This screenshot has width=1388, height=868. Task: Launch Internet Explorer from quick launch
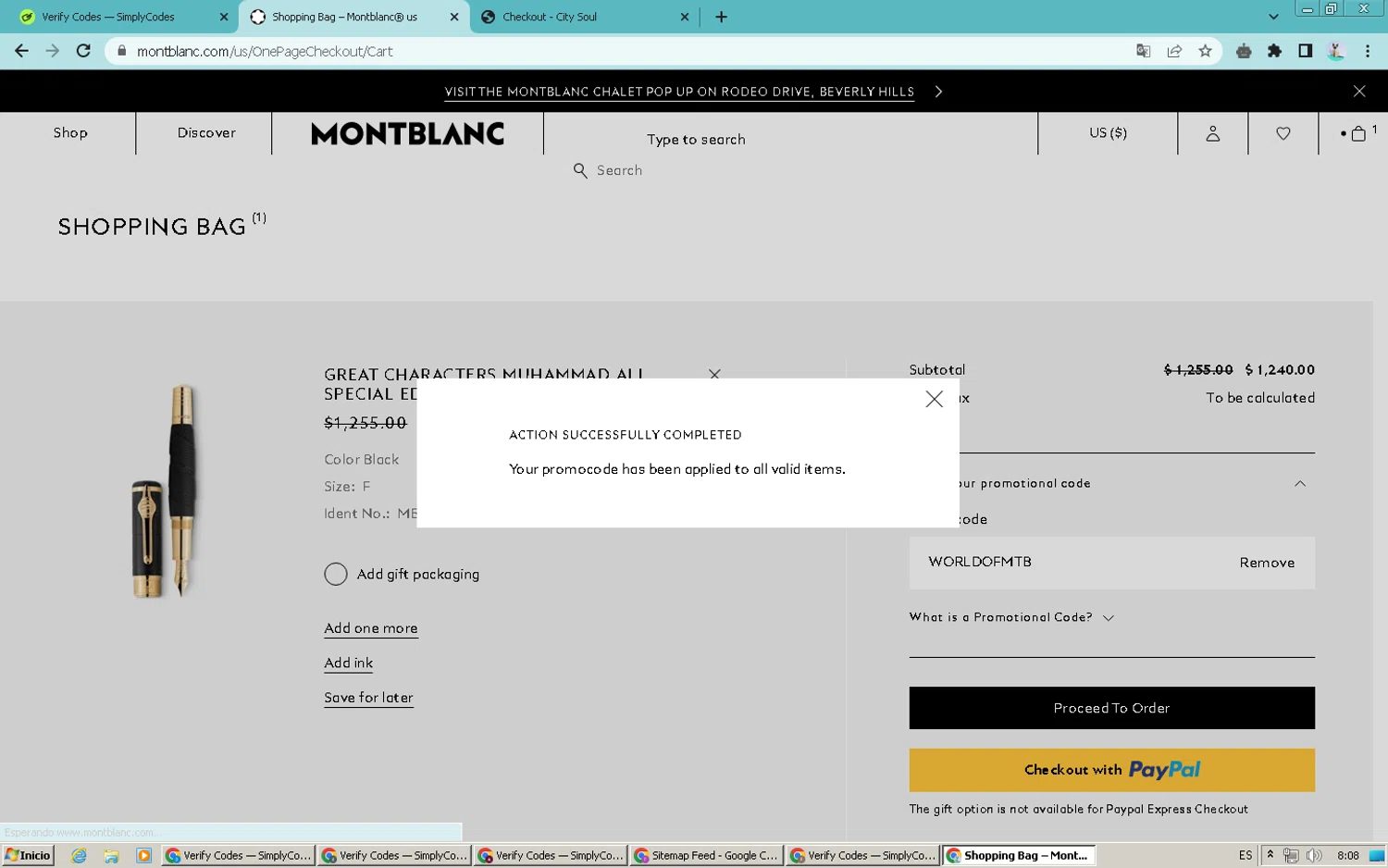[x=79, y=855]
